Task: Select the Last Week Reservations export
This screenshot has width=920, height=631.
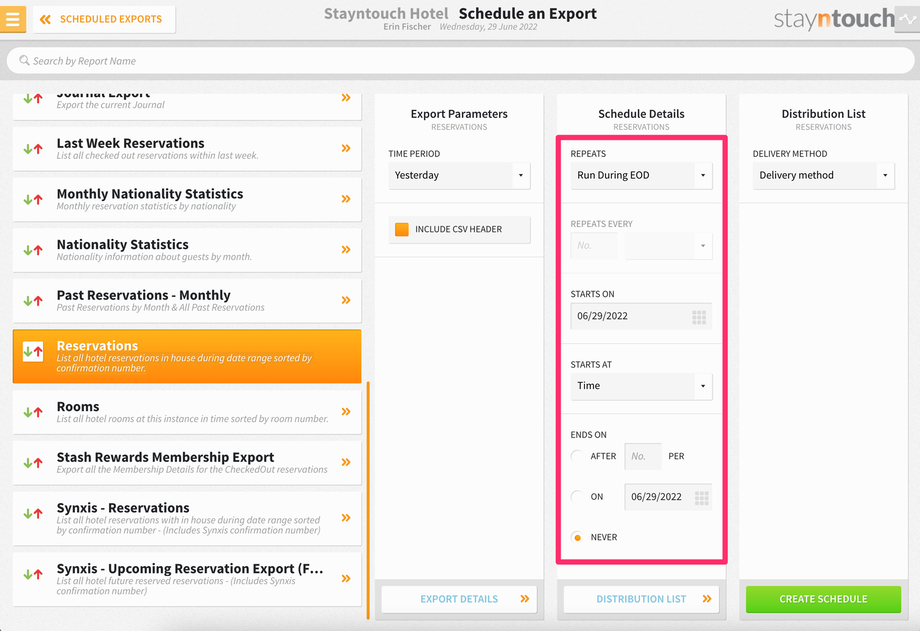Action: pos(187,149)
